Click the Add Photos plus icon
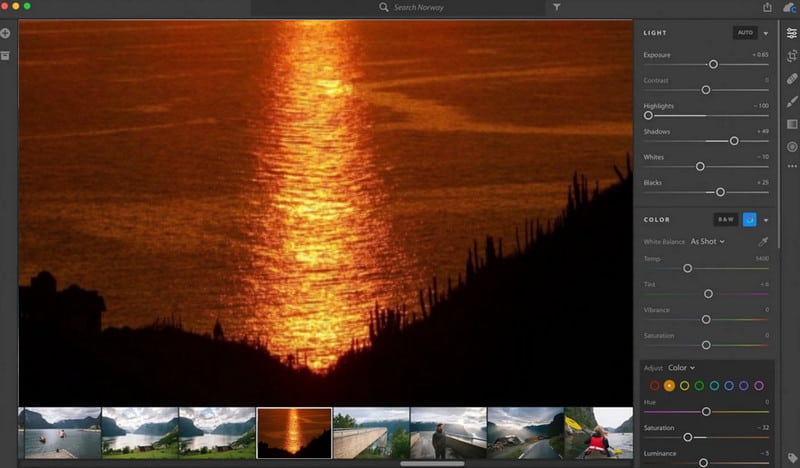Image resolution: width=800 pixels, height=468 pixels. click(6, 33)
